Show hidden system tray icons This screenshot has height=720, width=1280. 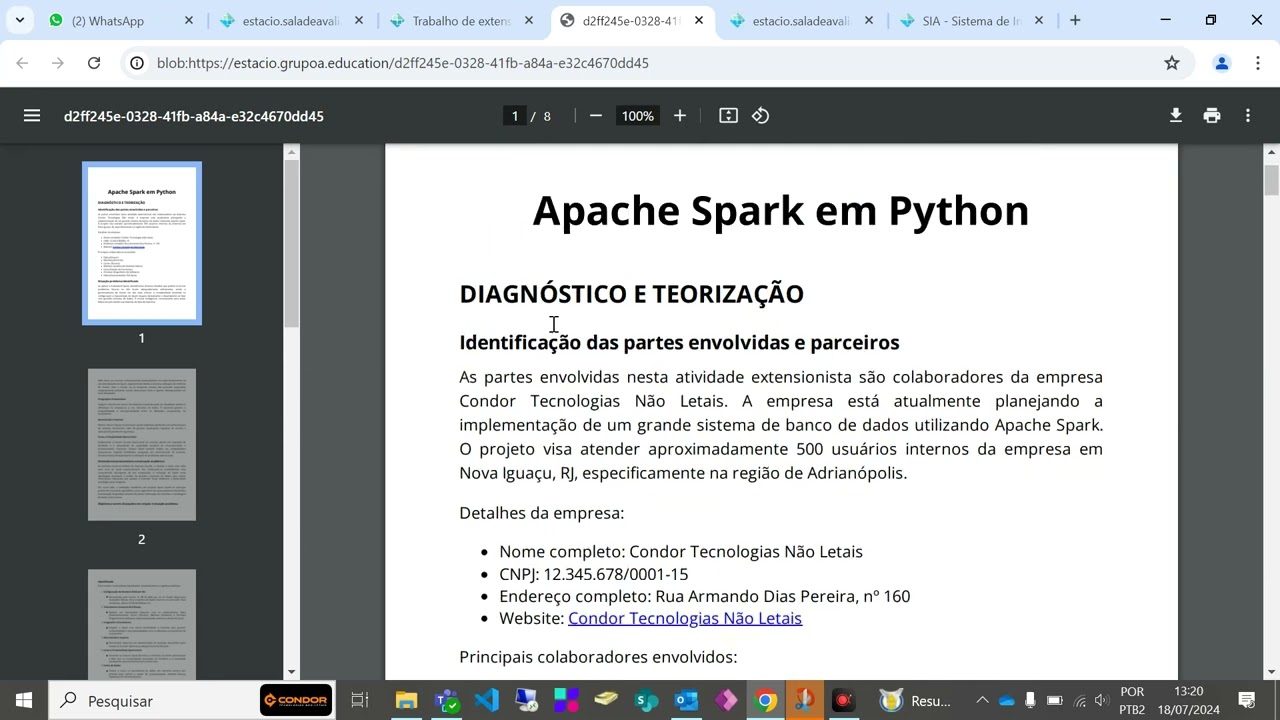click(982, 701)
